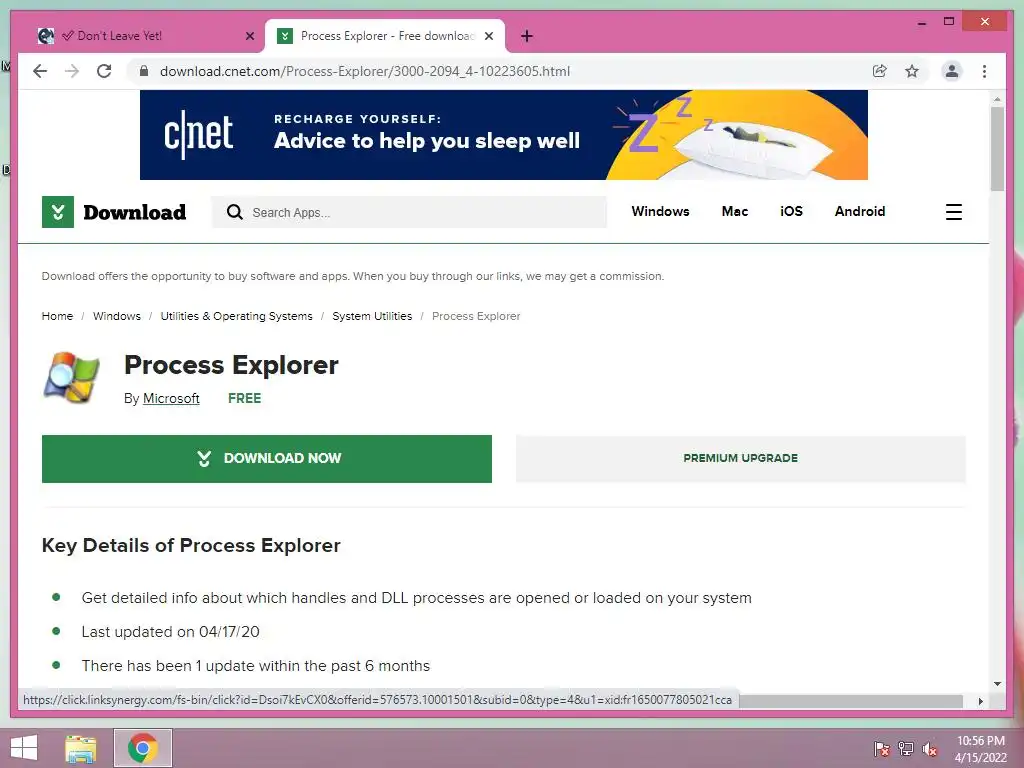Open the iOS category
This screenshot has width=1024, height=768.
[x=791, y=211]
